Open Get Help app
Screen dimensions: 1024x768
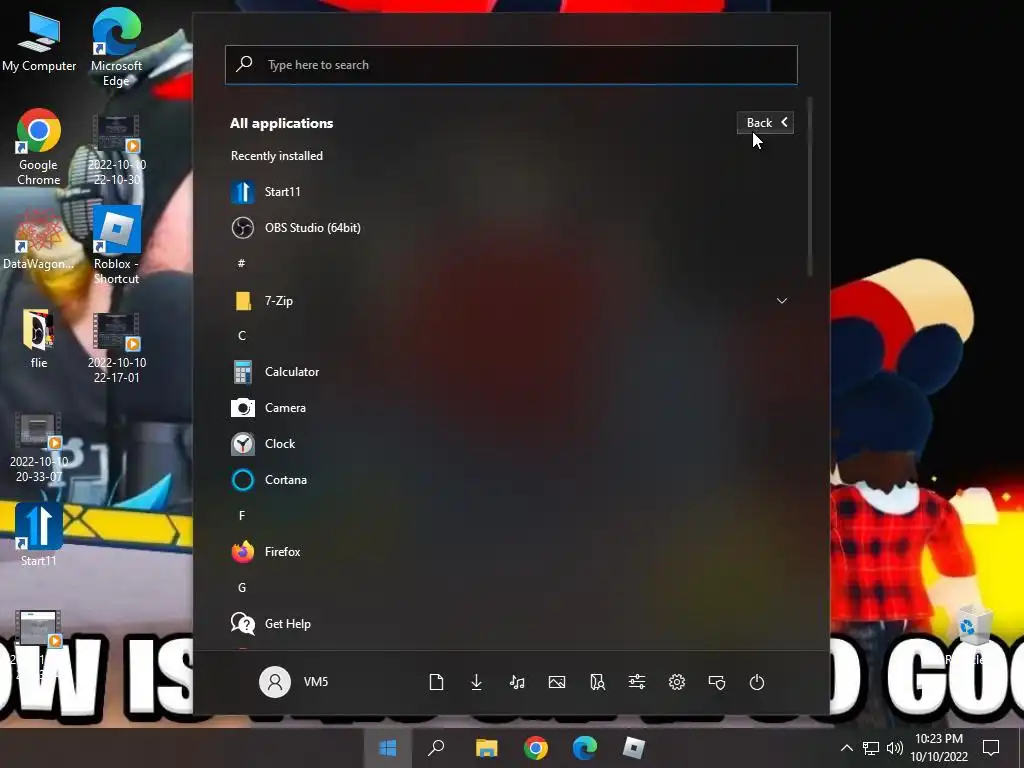click(509, 624)
